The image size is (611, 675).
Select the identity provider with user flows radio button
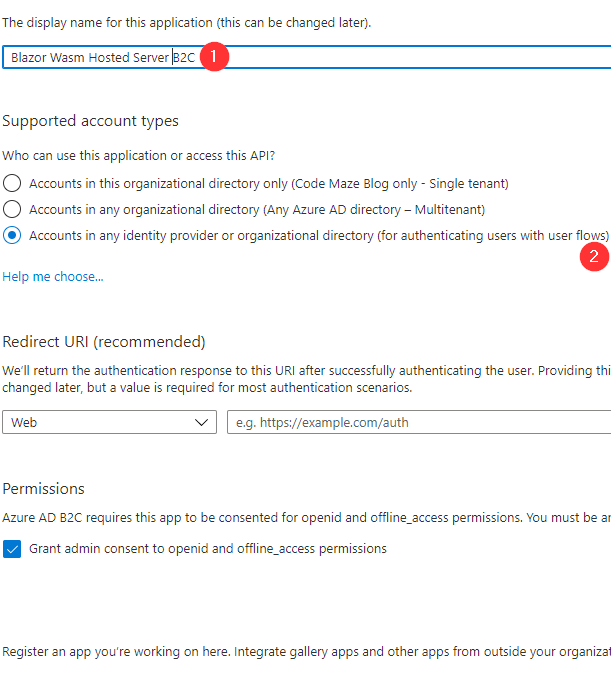(12, 236)
